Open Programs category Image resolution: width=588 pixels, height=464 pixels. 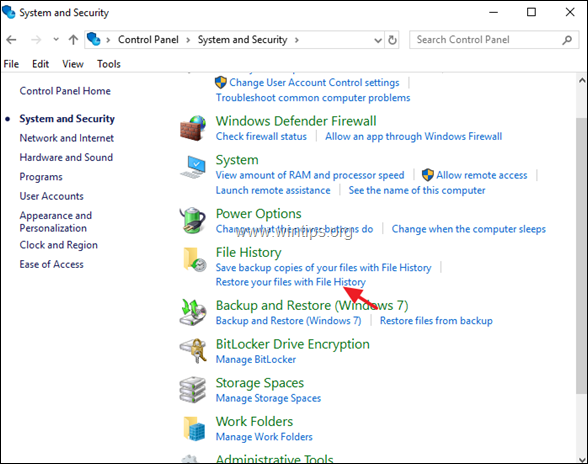(41, 177)
